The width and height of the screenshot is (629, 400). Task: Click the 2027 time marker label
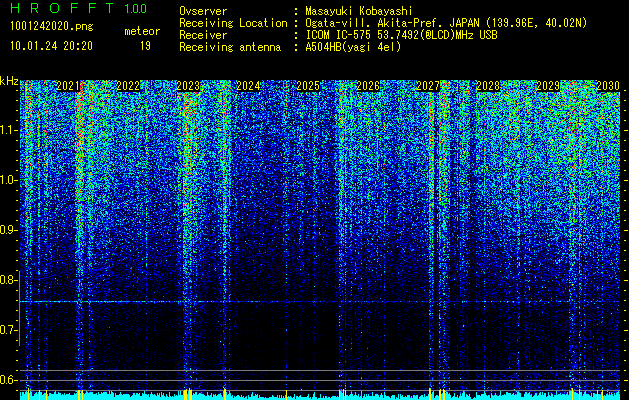click(428, 86)
